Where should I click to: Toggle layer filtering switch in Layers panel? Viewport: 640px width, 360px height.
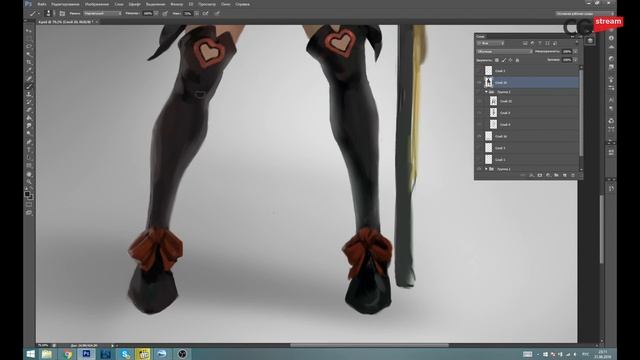click(x=576, y=43)
